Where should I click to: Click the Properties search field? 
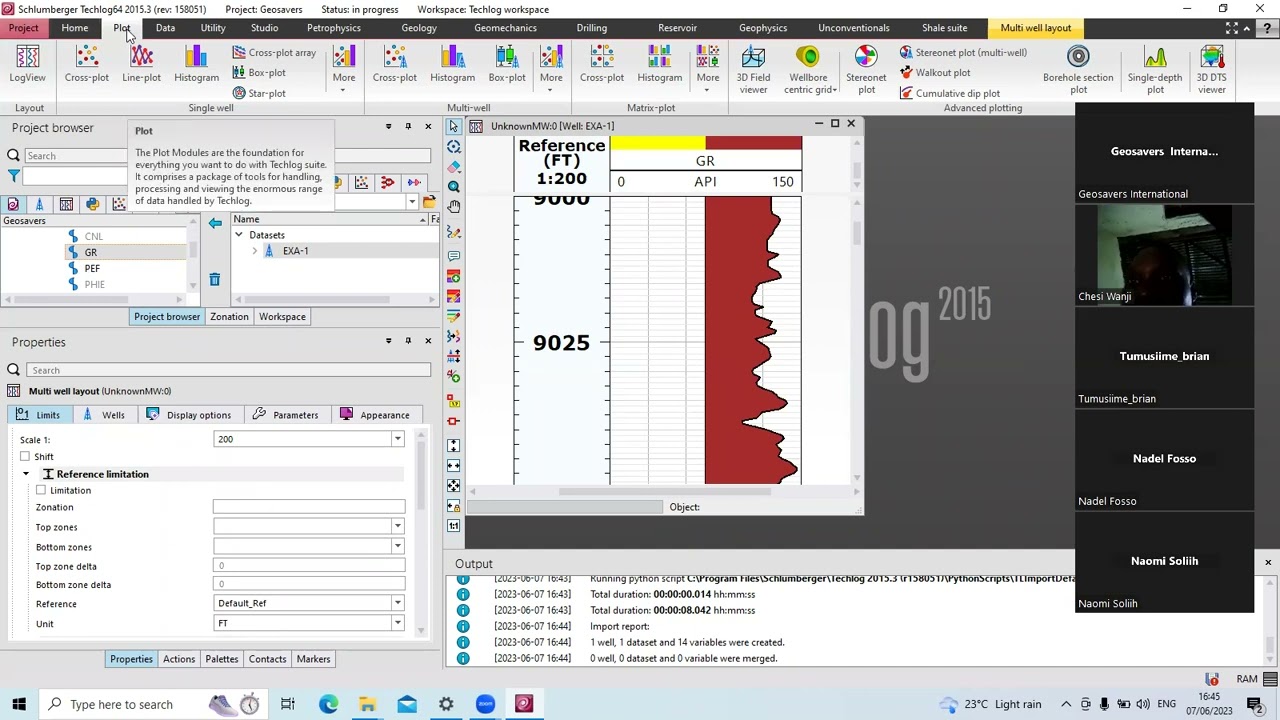click(x=229, y=370)
